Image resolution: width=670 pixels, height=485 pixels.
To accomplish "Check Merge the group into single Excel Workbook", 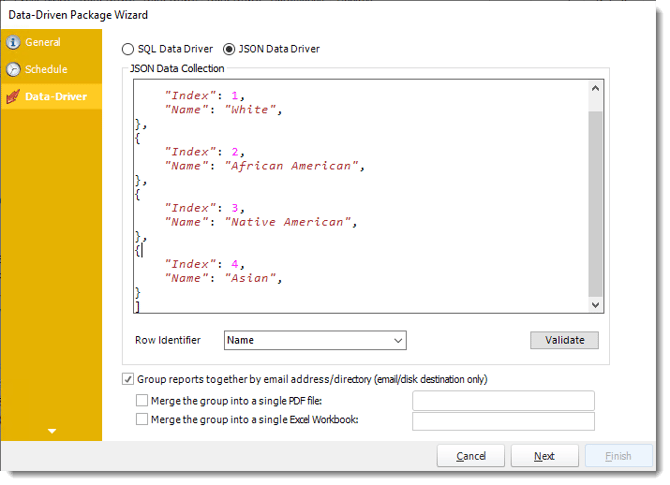I will pyautogui.click(x=141, y=419).
